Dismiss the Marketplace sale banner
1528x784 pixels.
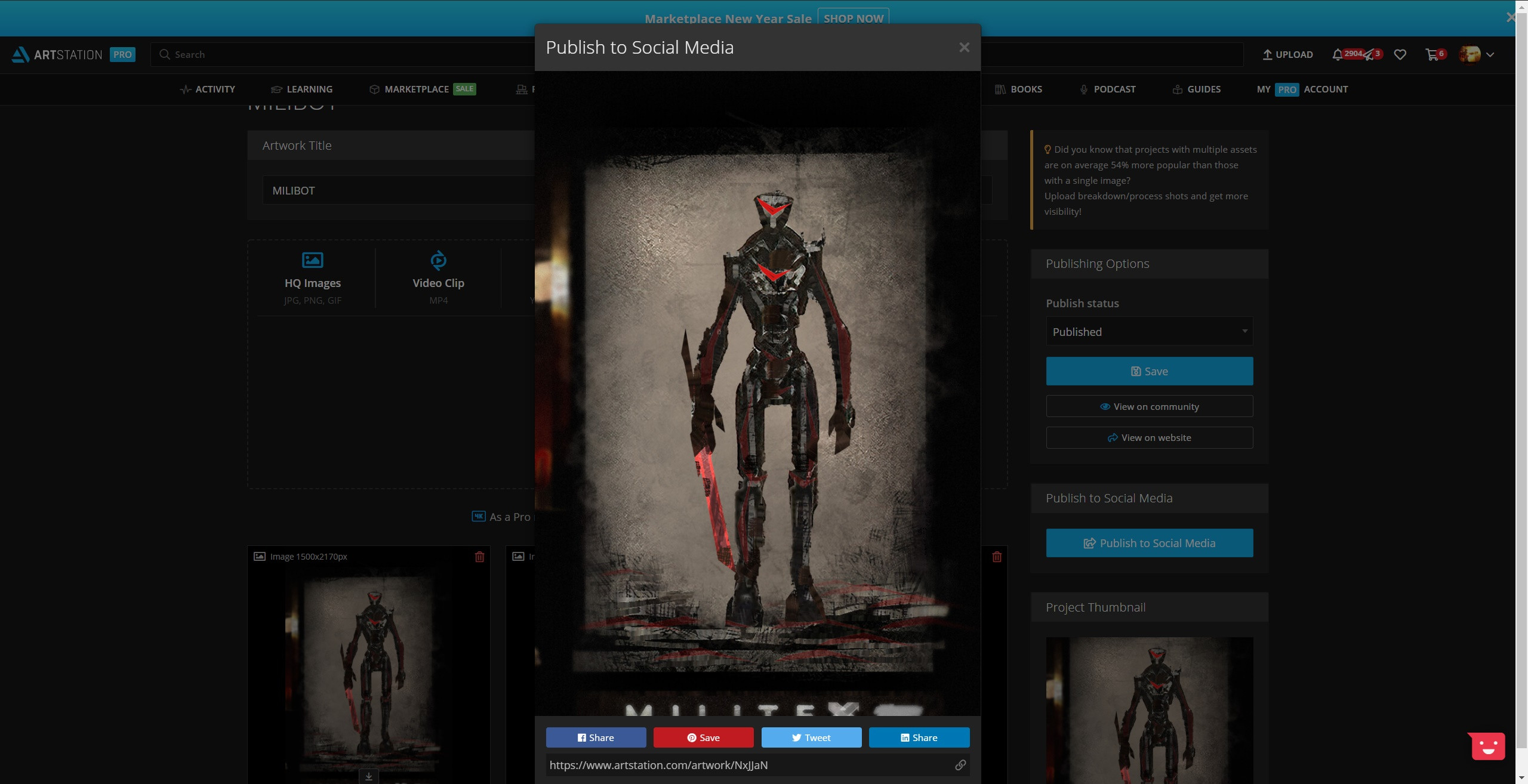[1510, 17]
